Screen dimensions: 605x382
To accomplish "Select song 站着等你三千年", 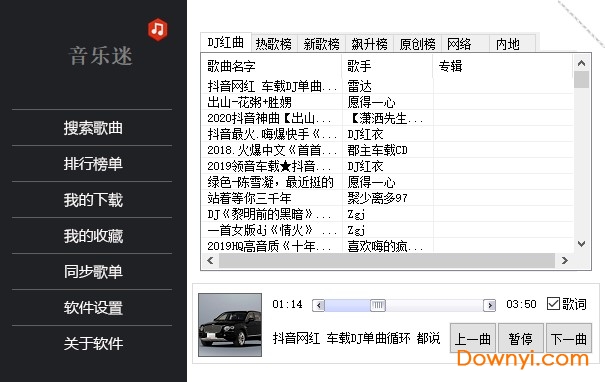I will tap(249, 198).
